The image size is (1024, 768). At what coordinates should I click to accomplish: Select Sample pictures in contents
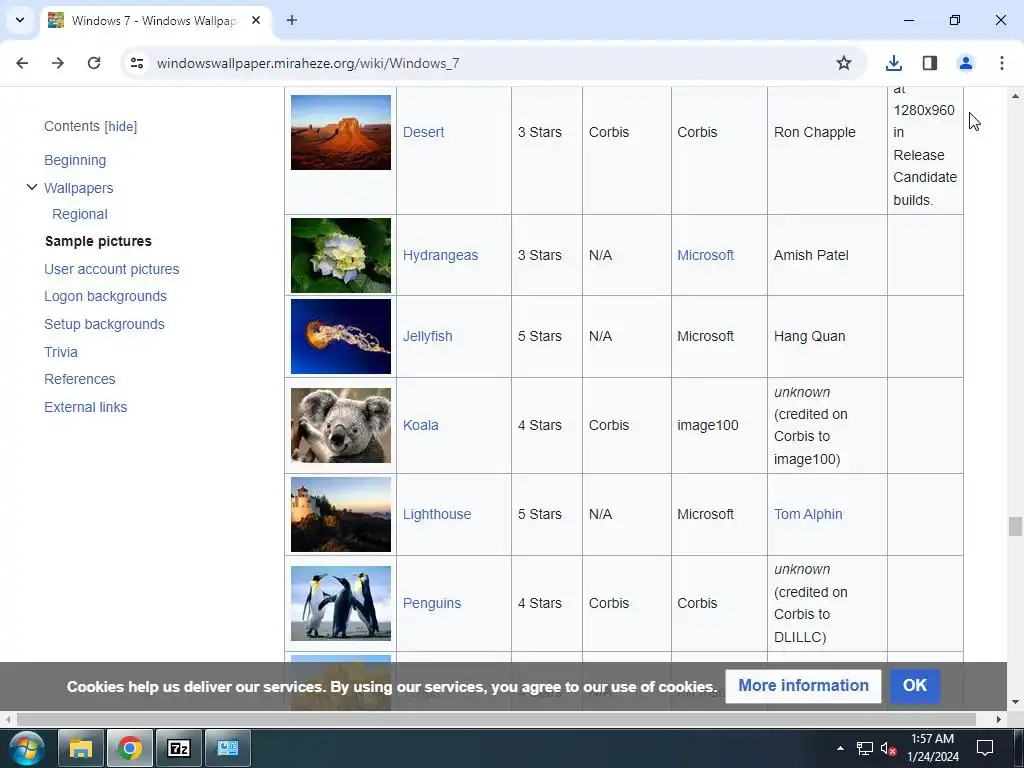click(98, 242)
